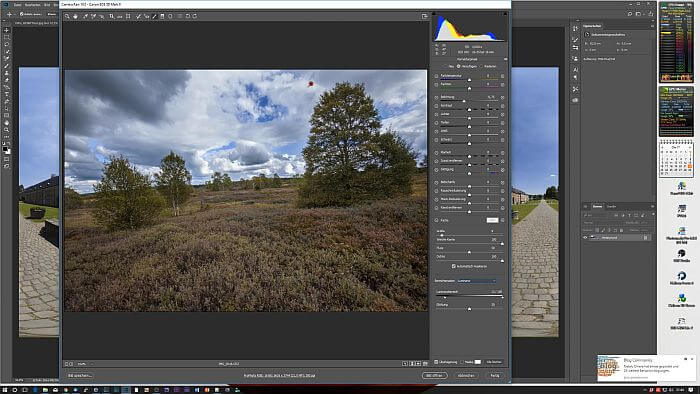Select the red adjustment pin on the image
Screen dimensions: 700x394
[311, 84]
